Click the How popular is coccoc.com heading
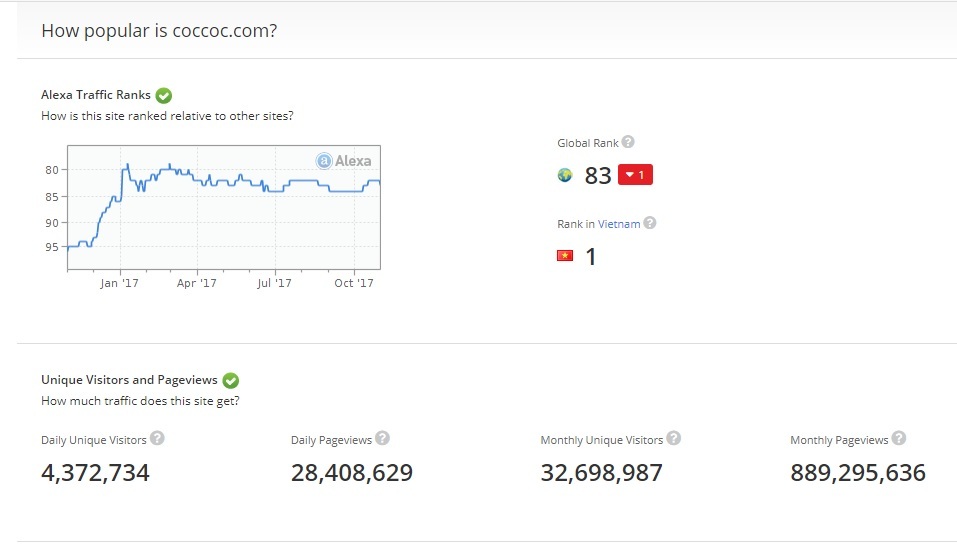 pos(159,31)
